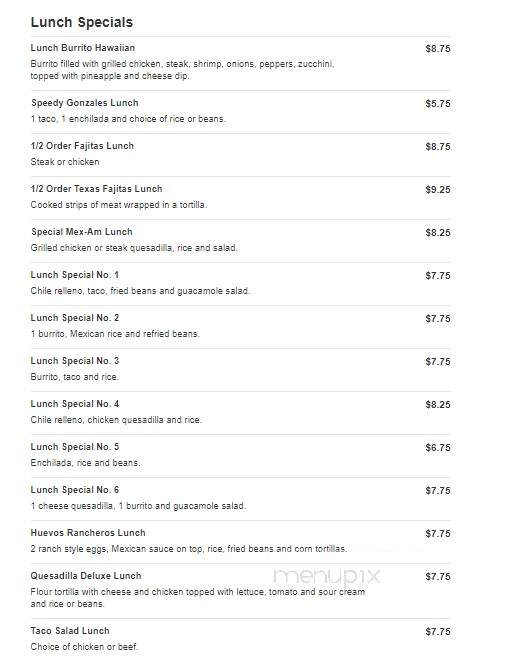Click the Taco Salad Lunch title
The height and width of the screenshot is (659, 506).
pyautogui.click(x=70, y=631)
